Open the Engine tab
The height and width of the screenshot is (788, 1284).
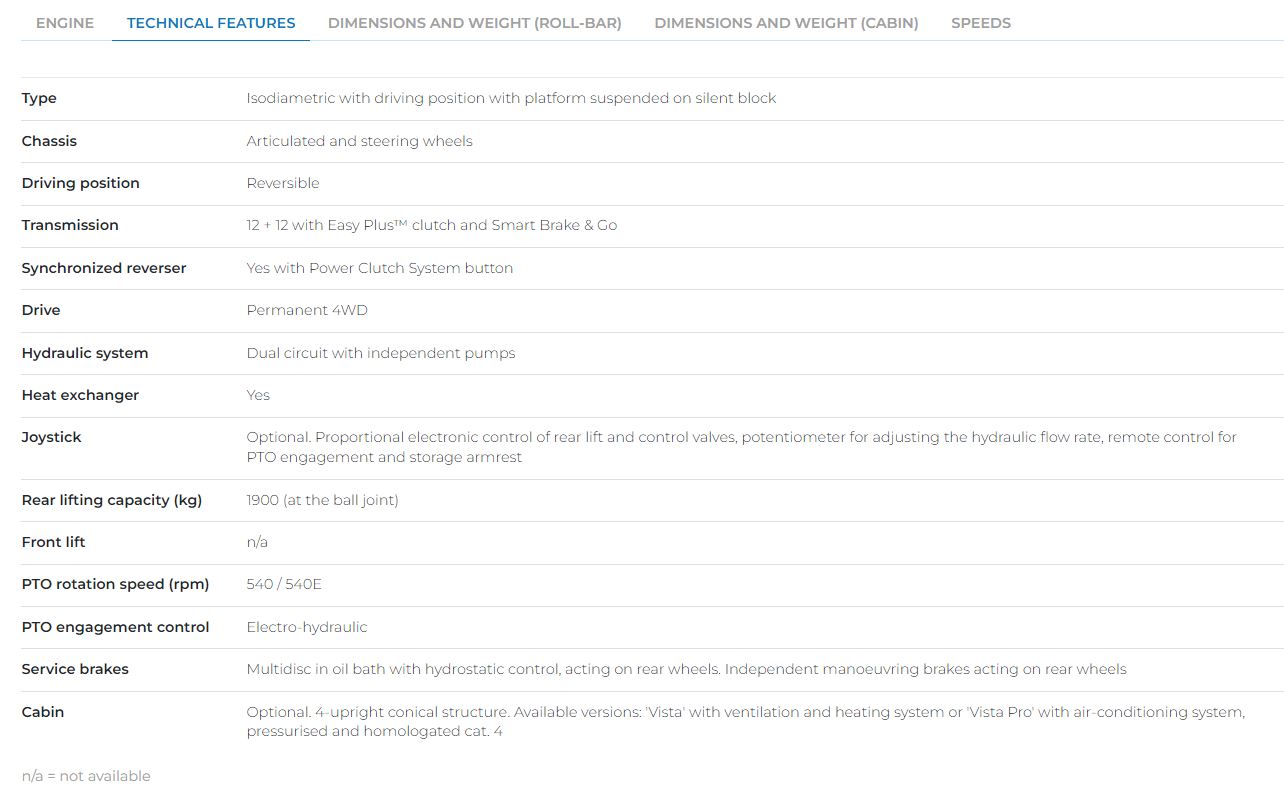(65, 23)
